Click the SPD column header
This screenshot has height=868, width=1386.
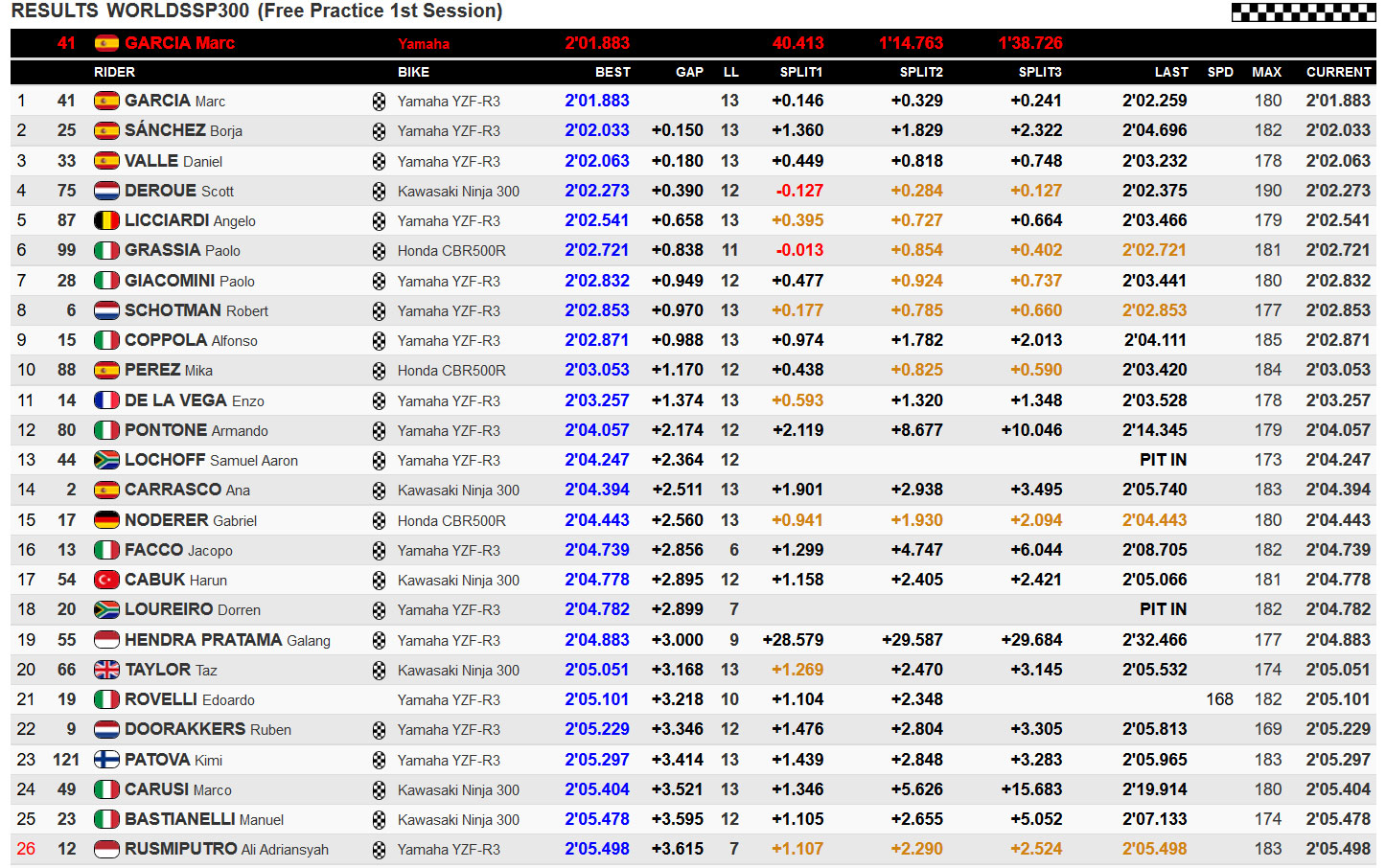(x=1220, y=72)
